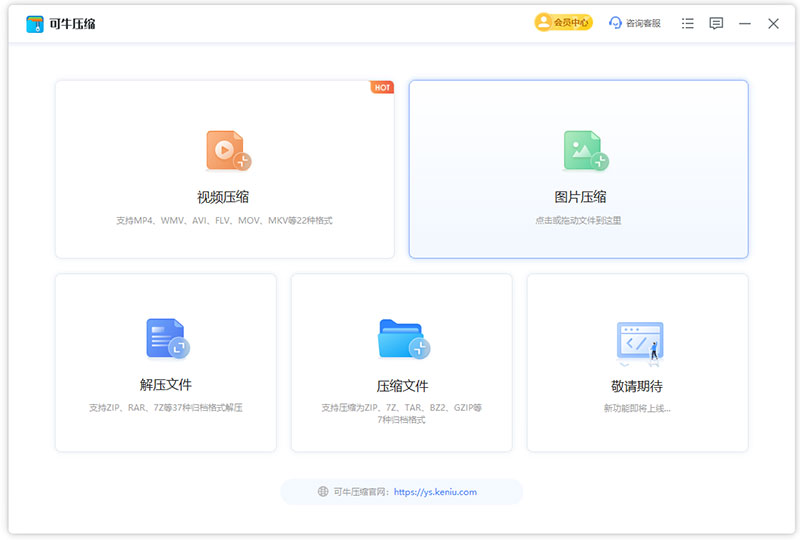The height and width of the screenshot is (540, 800).
Task: Open the list menu icon in title bar
Action: [687, 23]
